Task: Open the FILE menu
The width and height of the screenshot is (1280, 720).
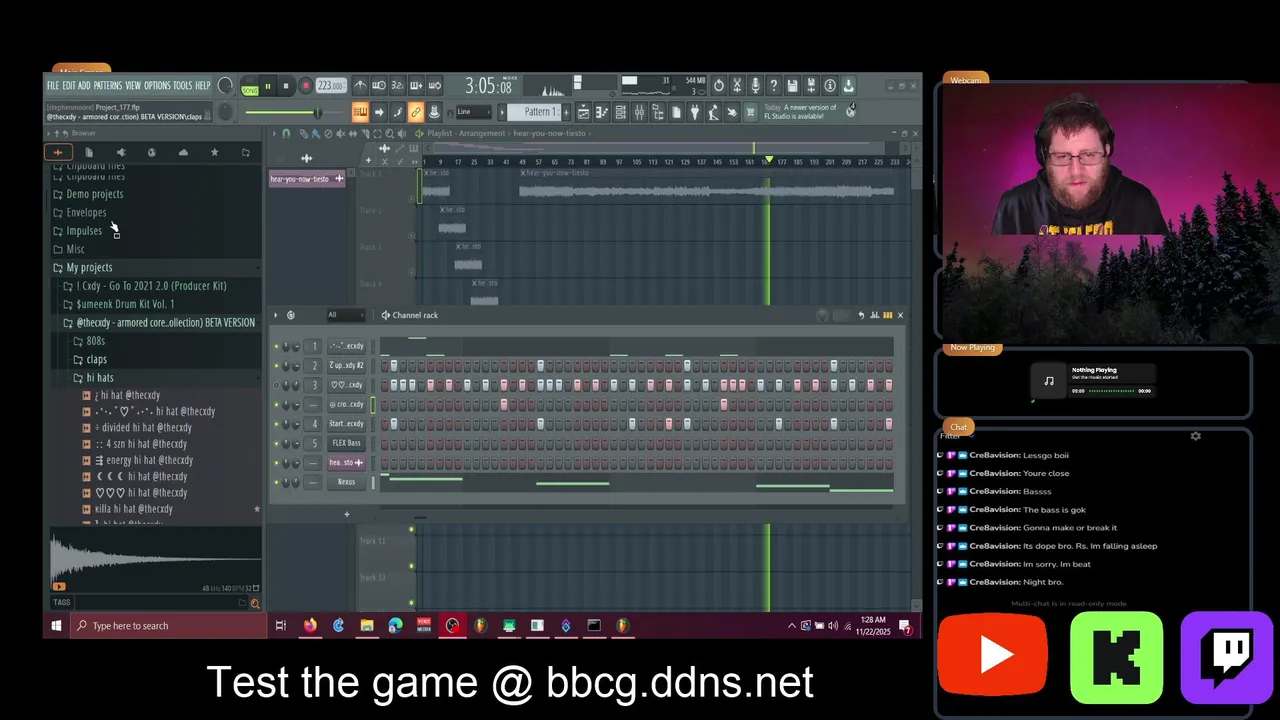Action: coord(53,86)
